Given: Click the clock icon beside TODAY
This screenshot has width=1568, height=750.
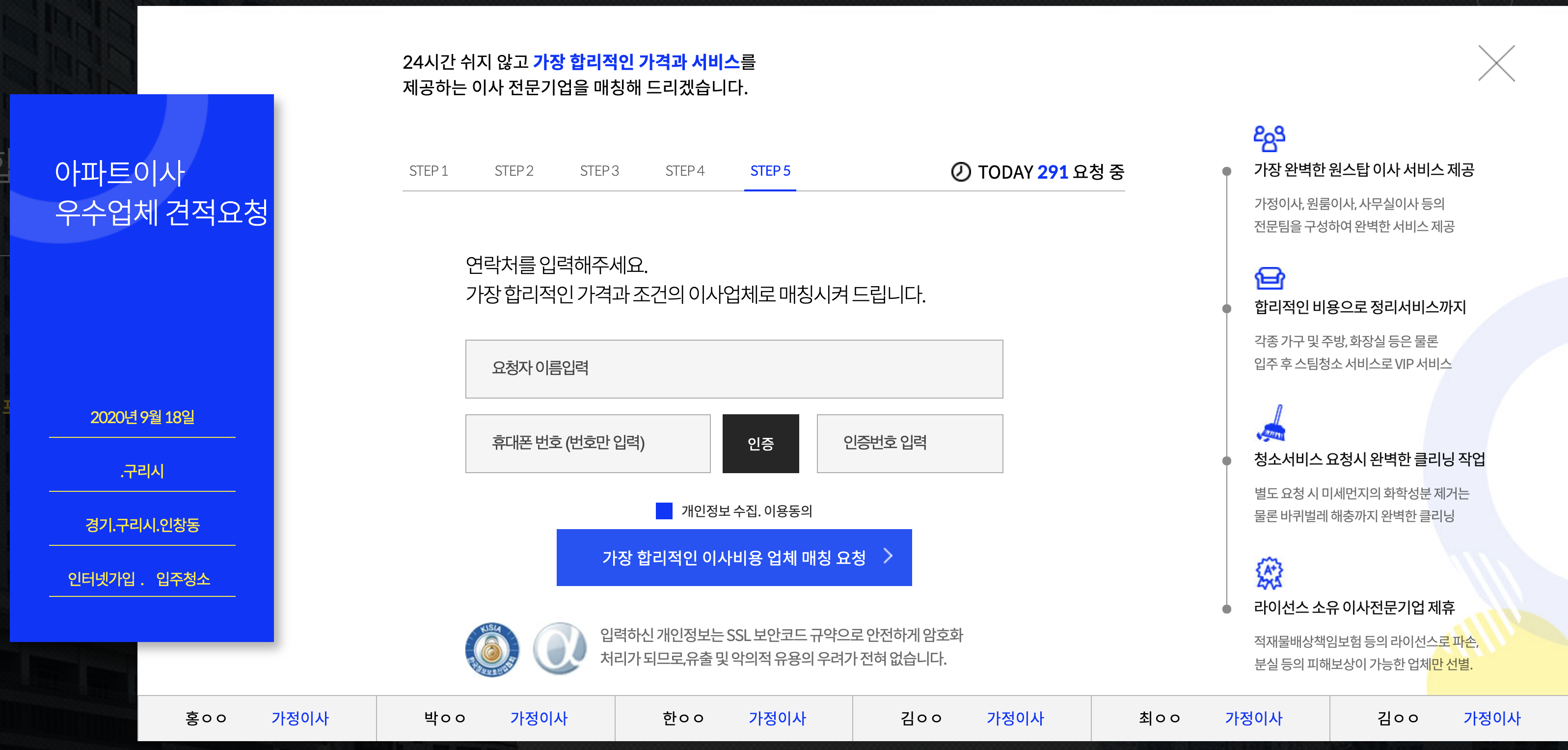Looking at the screenshot, I should point(961,172).
